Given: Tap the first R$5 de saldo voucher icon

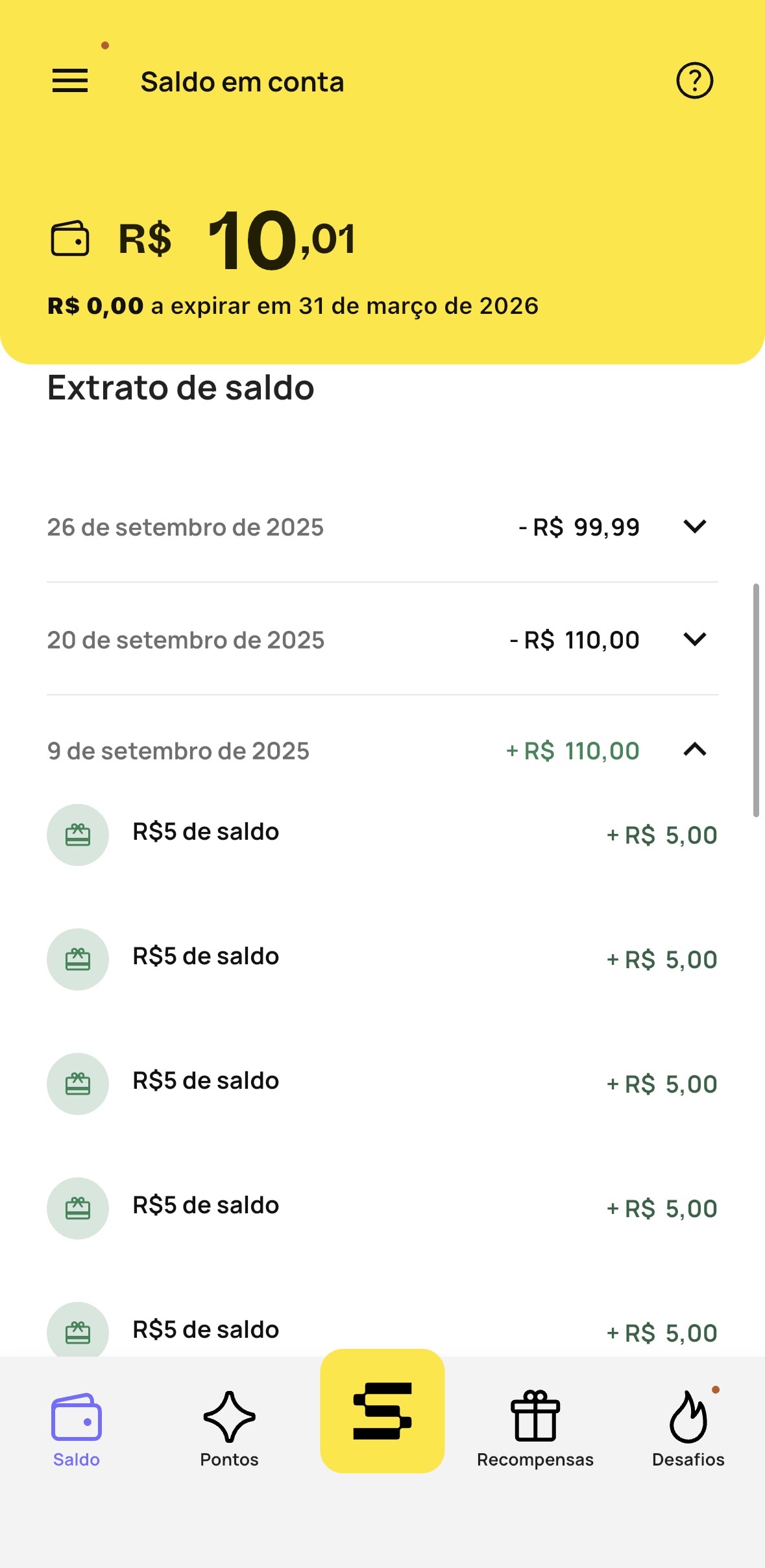Looking at the screenshot, I should click(78, 835).
